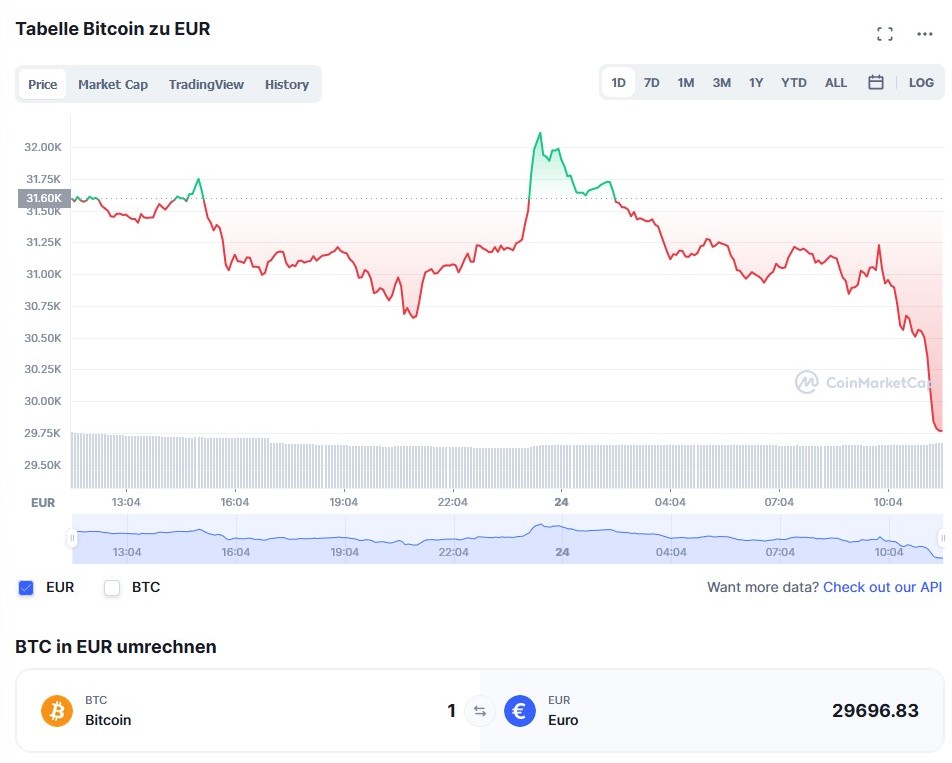Screen dimensions: 952x763
Task: Enable the BTC checkbox
Action: click(x=112, y=588)
